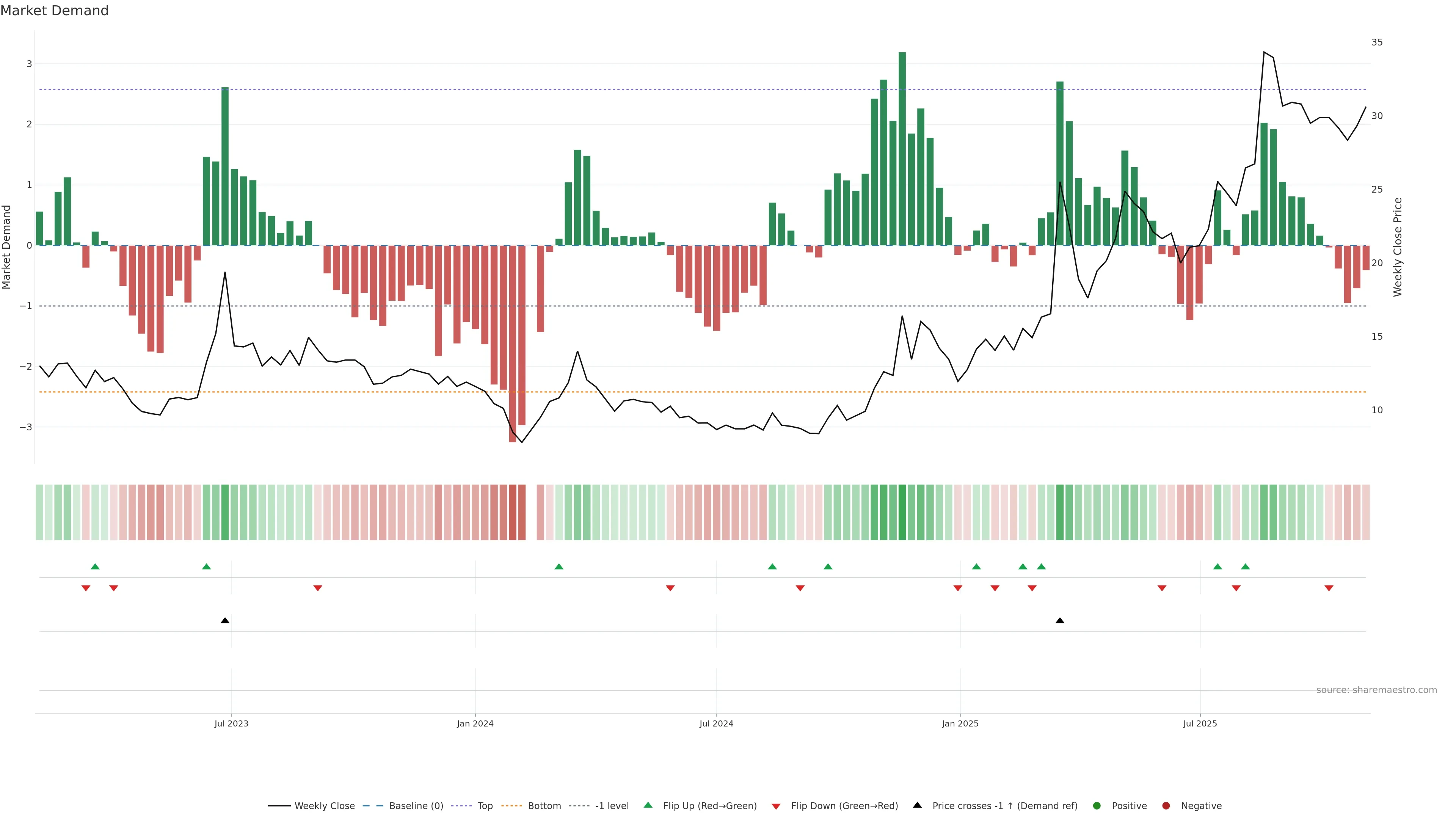1456x819 pixels.
Task: Click the black Price crosses -1 legend triangle
Action: (917, 805)
